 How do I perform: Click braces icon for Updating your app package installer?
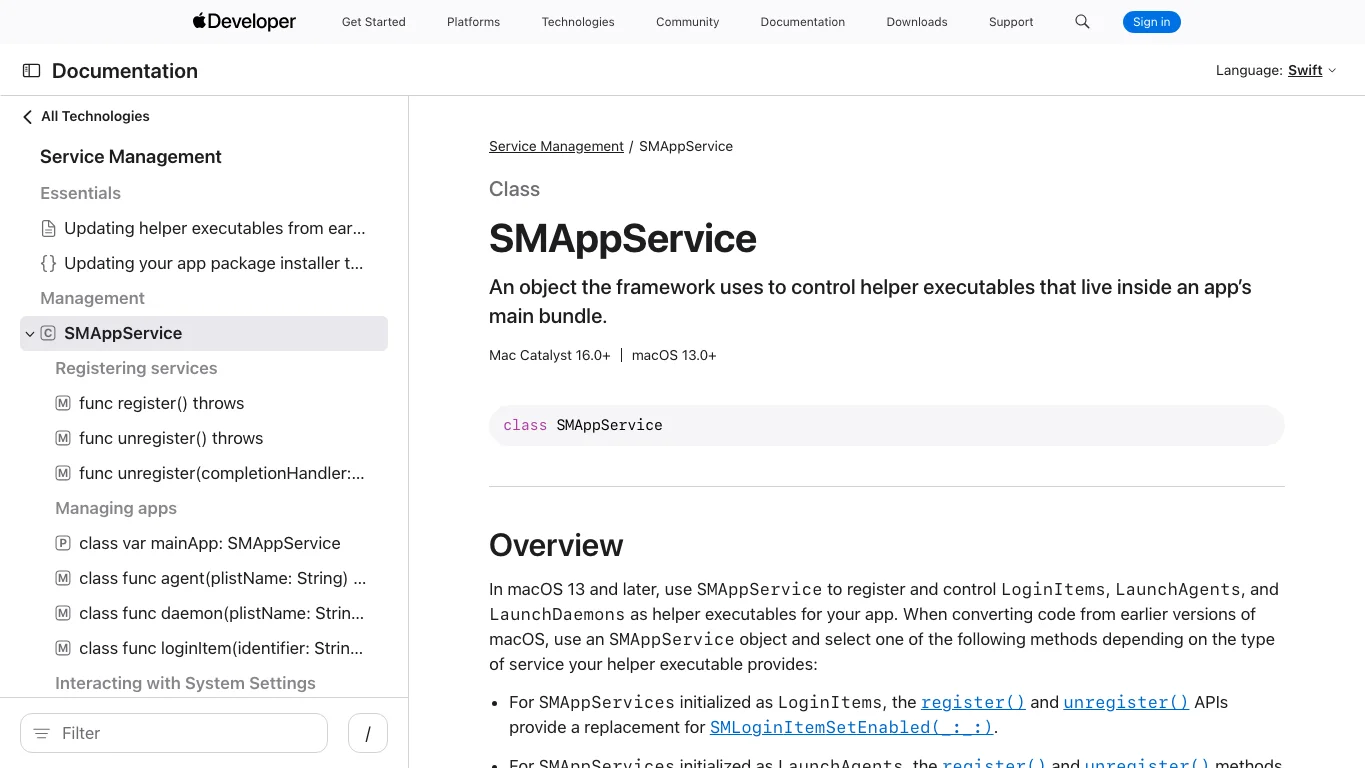coord(48,263)
